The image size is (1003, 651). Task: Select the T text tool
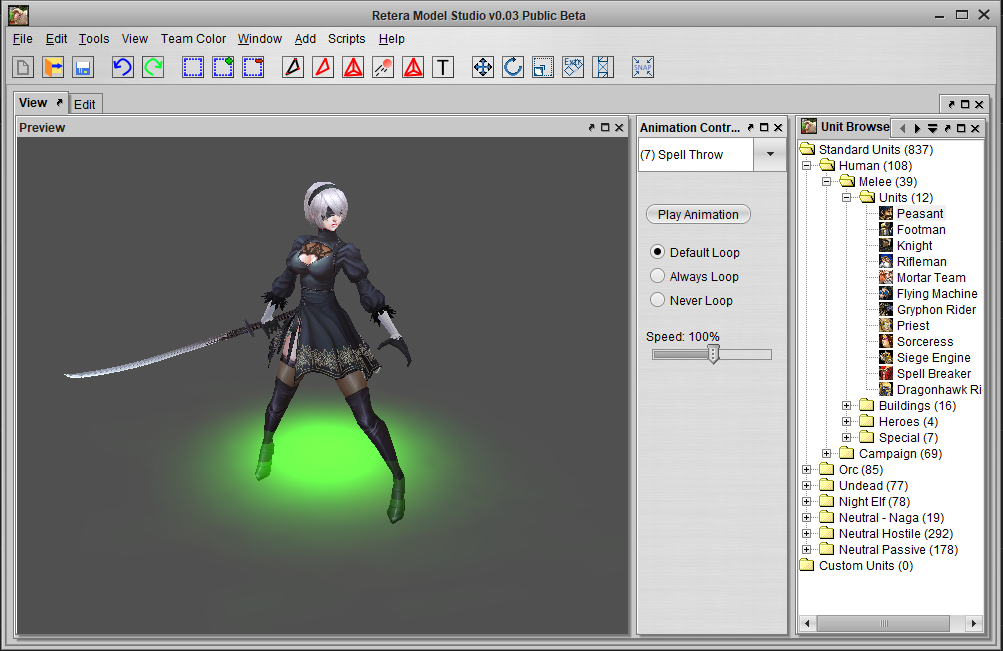(x=443, y=67)
